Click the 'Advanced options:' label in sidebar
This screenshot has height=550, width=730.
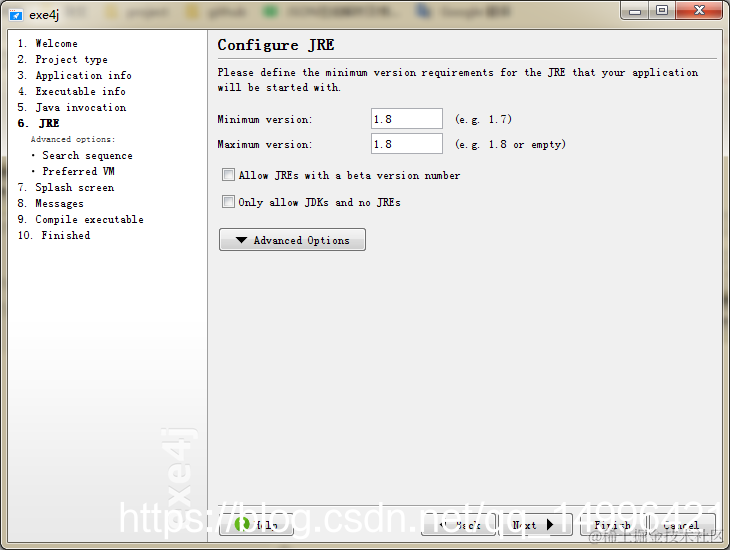(x=73, y=139)
